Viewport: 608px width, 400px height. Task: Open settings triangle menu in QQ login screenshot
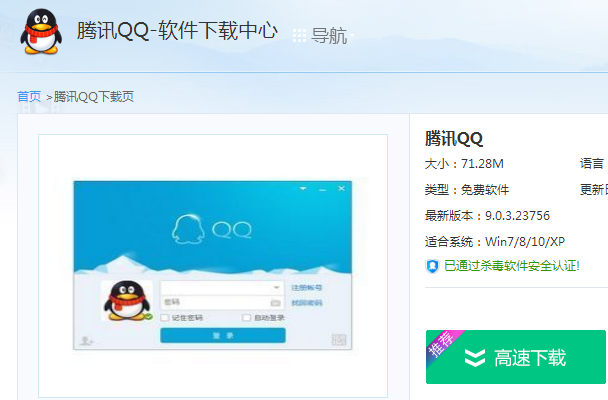pyautogui.click(x=303, y=189)
